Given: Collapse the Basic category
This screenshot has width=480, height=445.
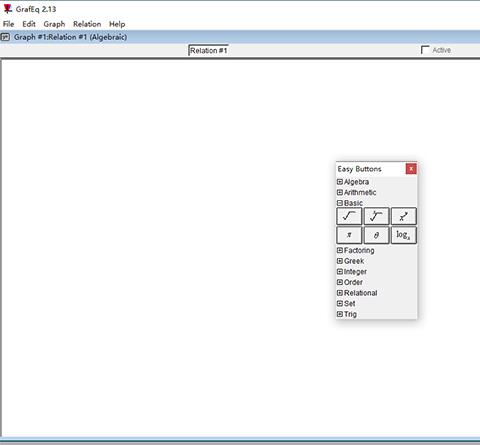Looking at the screenshot, I should pyautogui.click(x=340, y=203).
